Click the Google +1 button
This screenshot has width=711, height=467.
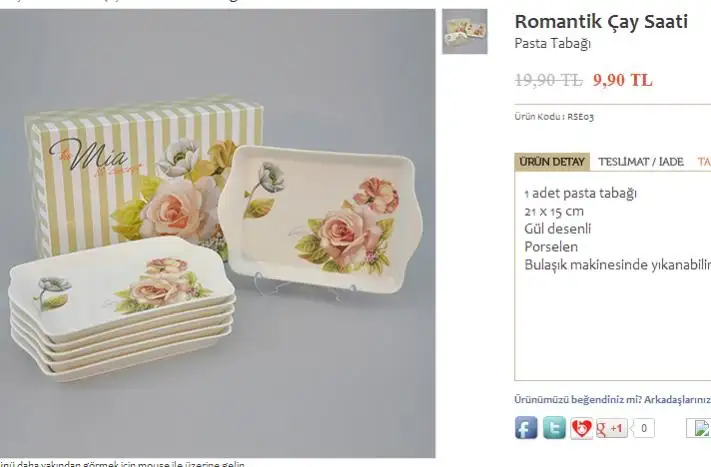tap(611, 428)
